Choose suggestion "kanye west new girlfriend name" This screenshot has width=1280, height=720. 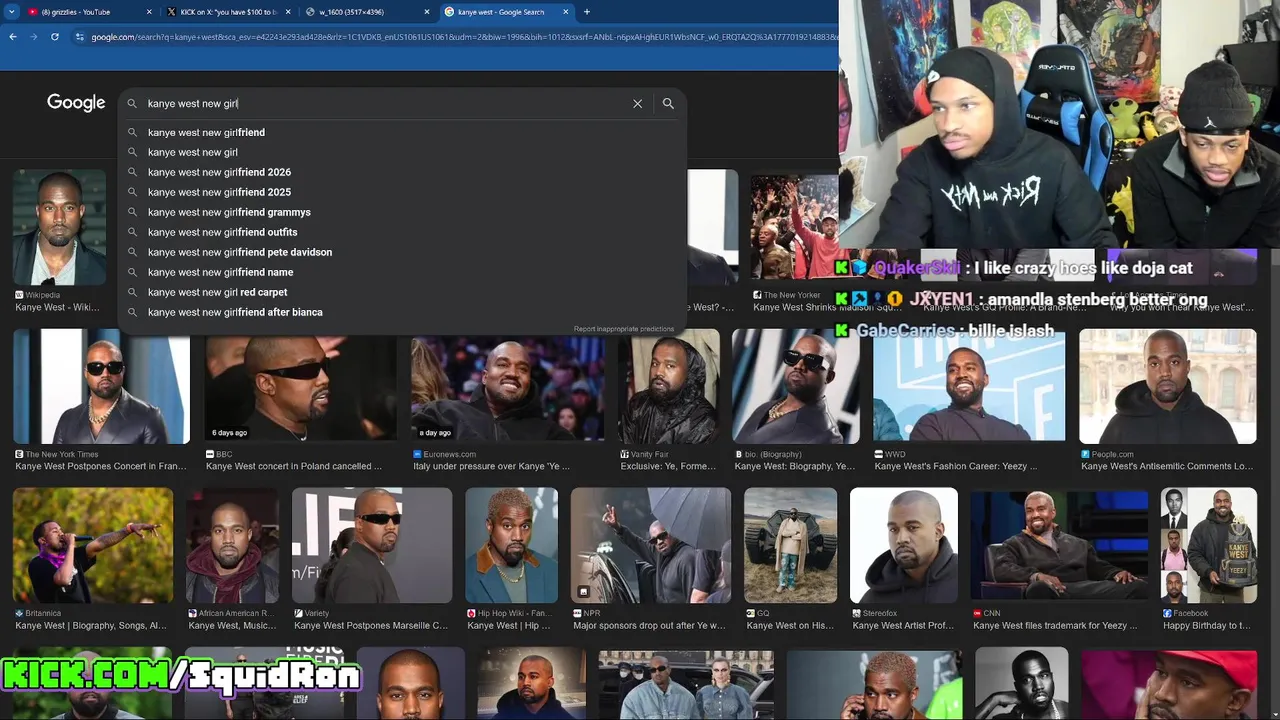point(220,272)
